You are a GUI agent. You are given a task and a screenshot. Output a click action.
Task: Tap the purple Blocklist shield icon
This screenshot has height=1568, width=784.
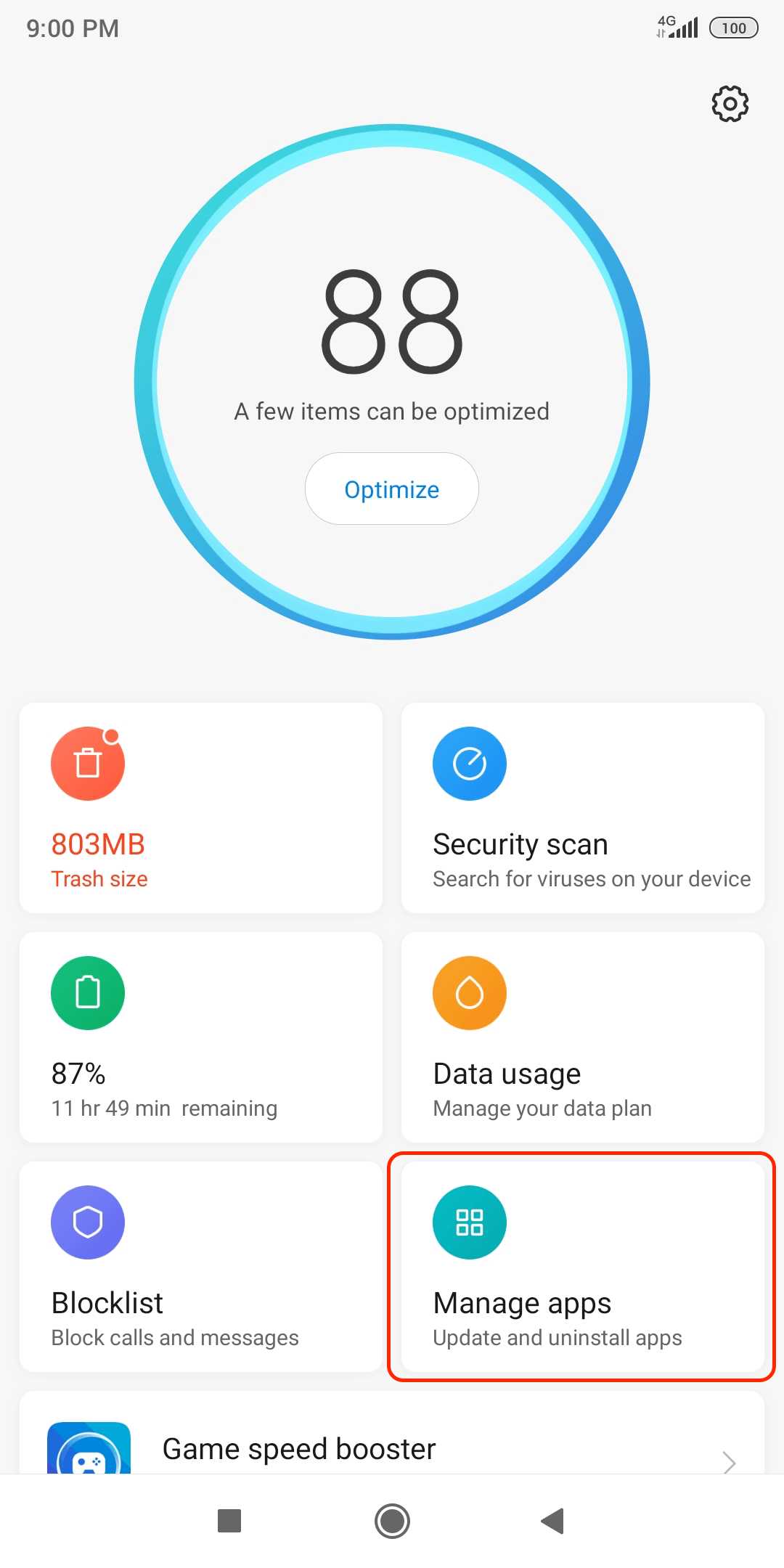click(x=88, y=1222)
